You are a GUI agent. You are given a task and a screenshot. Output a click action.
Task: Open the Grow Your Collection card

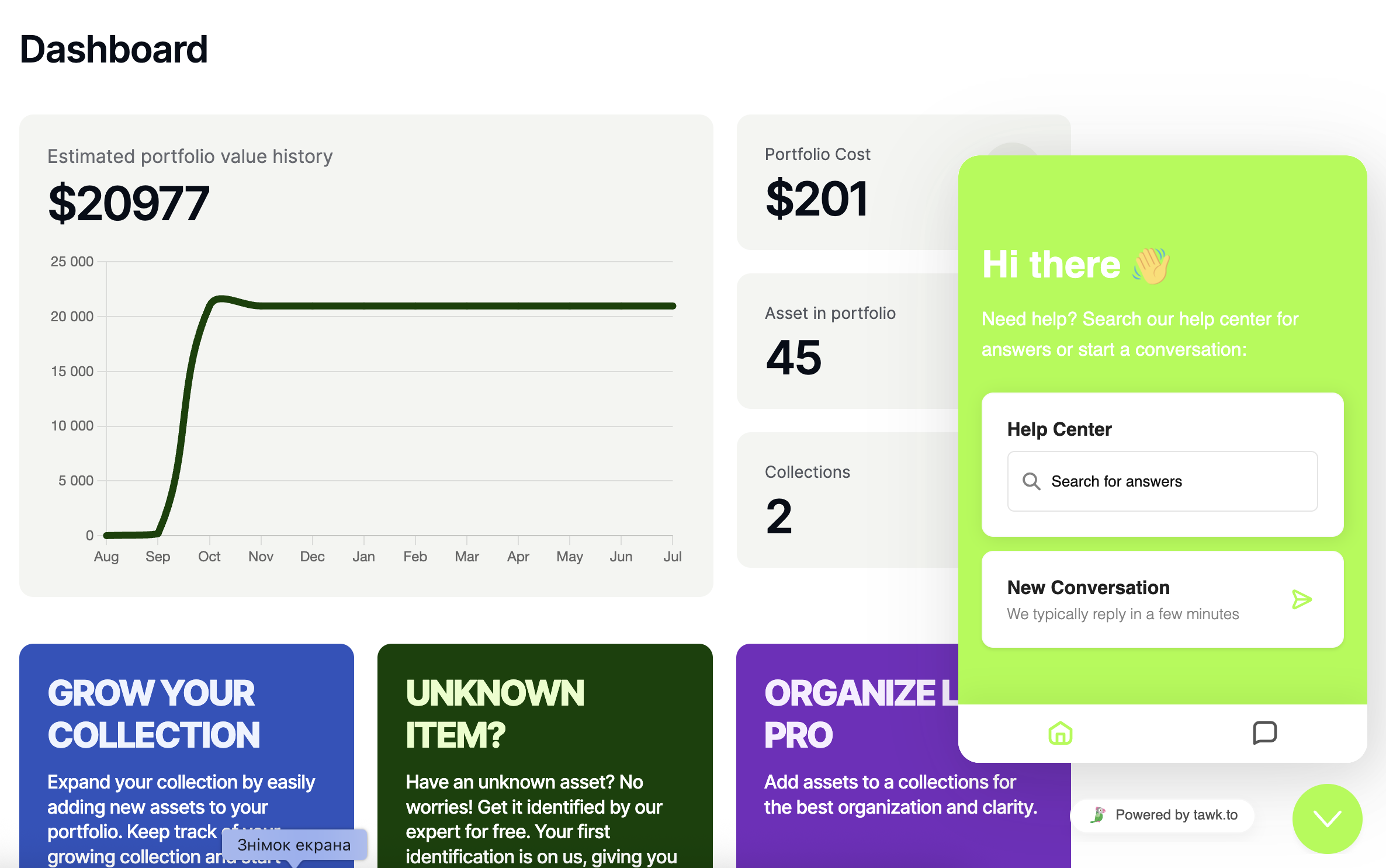[186, 754]
